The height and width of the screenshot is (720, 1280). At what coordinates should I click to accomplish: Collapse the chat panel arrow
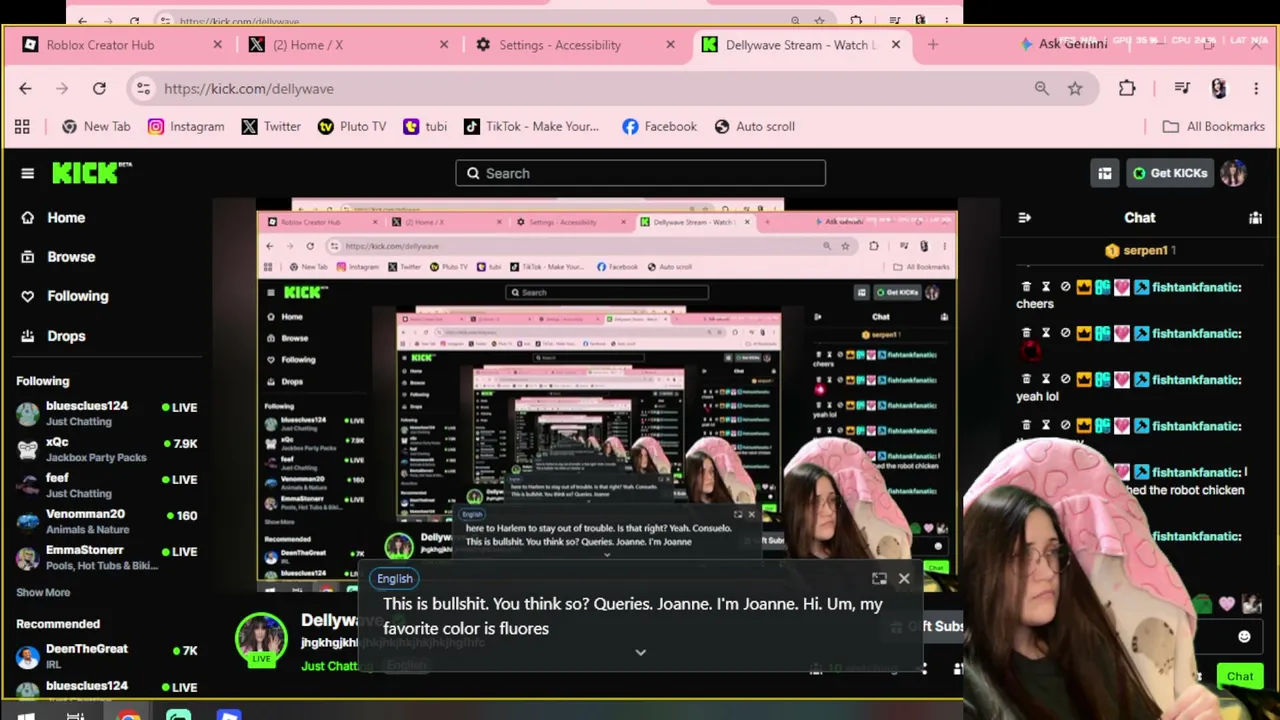1024,217
